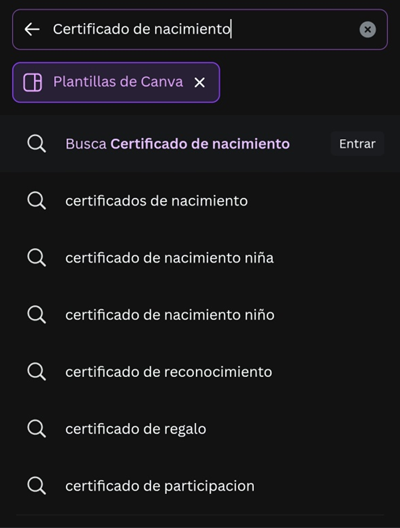The width and height of the screenshot is (400, 528).
Task: Clear the search text with X icon
Action: (368, 30)
